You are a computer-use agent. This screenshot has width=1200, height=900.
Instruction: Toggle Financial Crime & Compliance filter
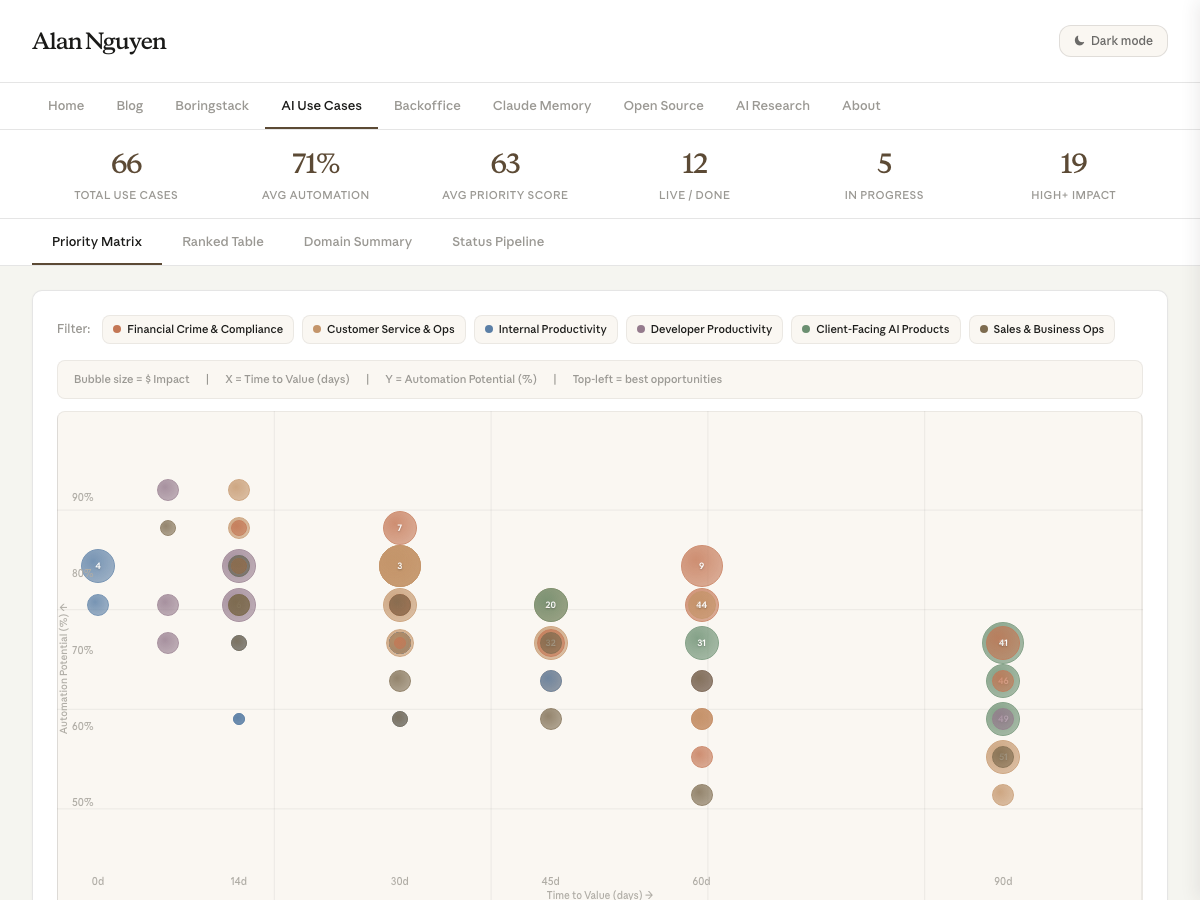pos(198,329)
